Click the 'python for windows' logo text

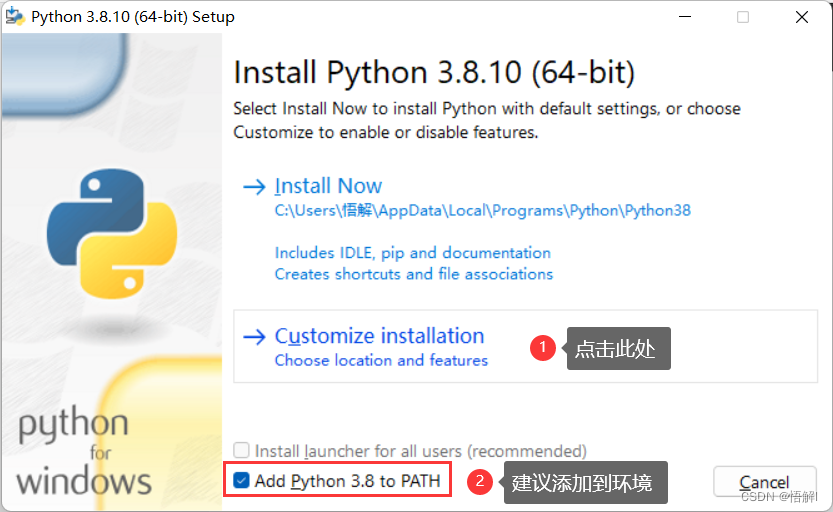(x=84, y=451)
